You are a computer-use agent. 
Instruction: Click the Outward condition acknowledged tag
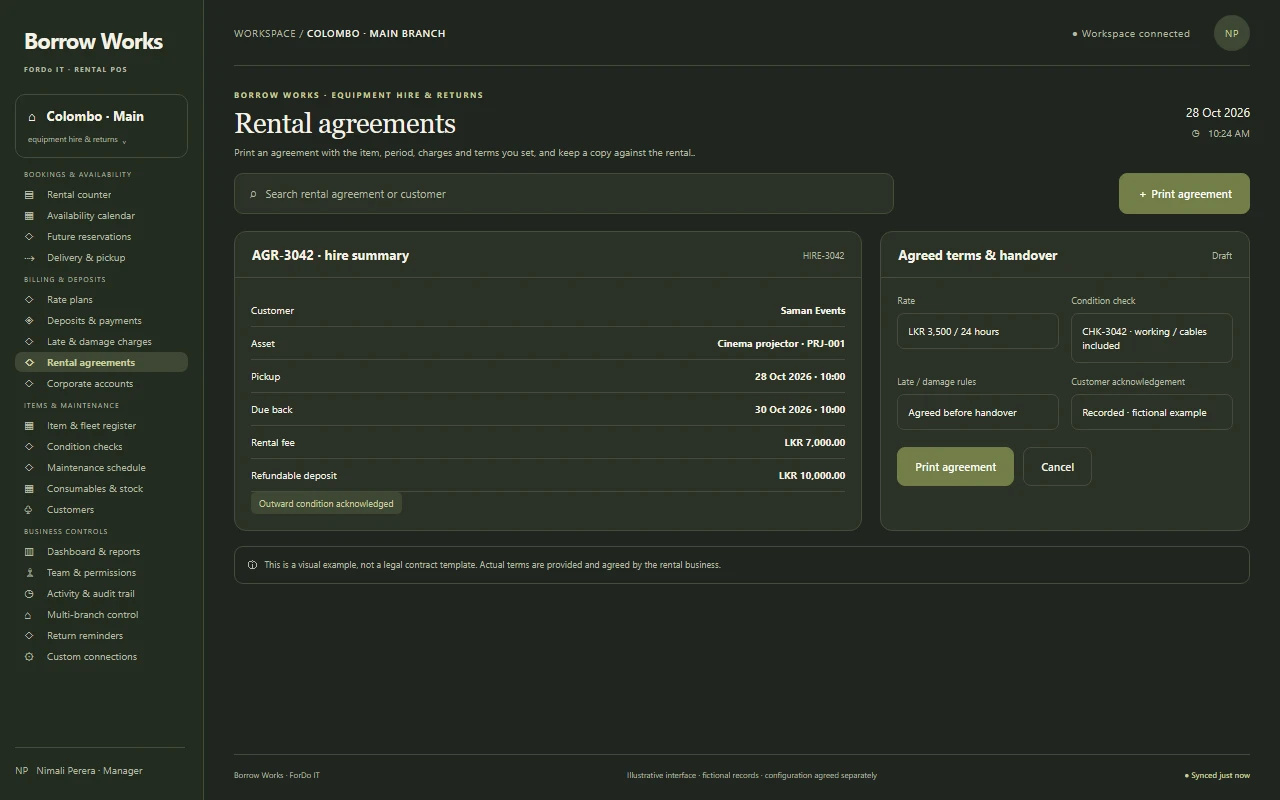click(x=326, y=504)
